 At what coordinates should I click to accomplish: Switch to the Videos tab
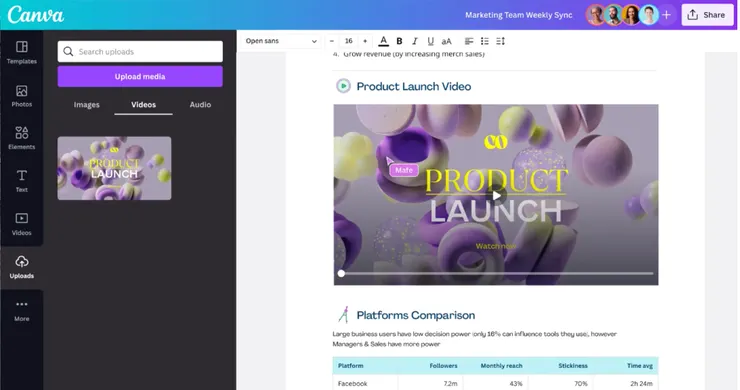coord(143,105)
